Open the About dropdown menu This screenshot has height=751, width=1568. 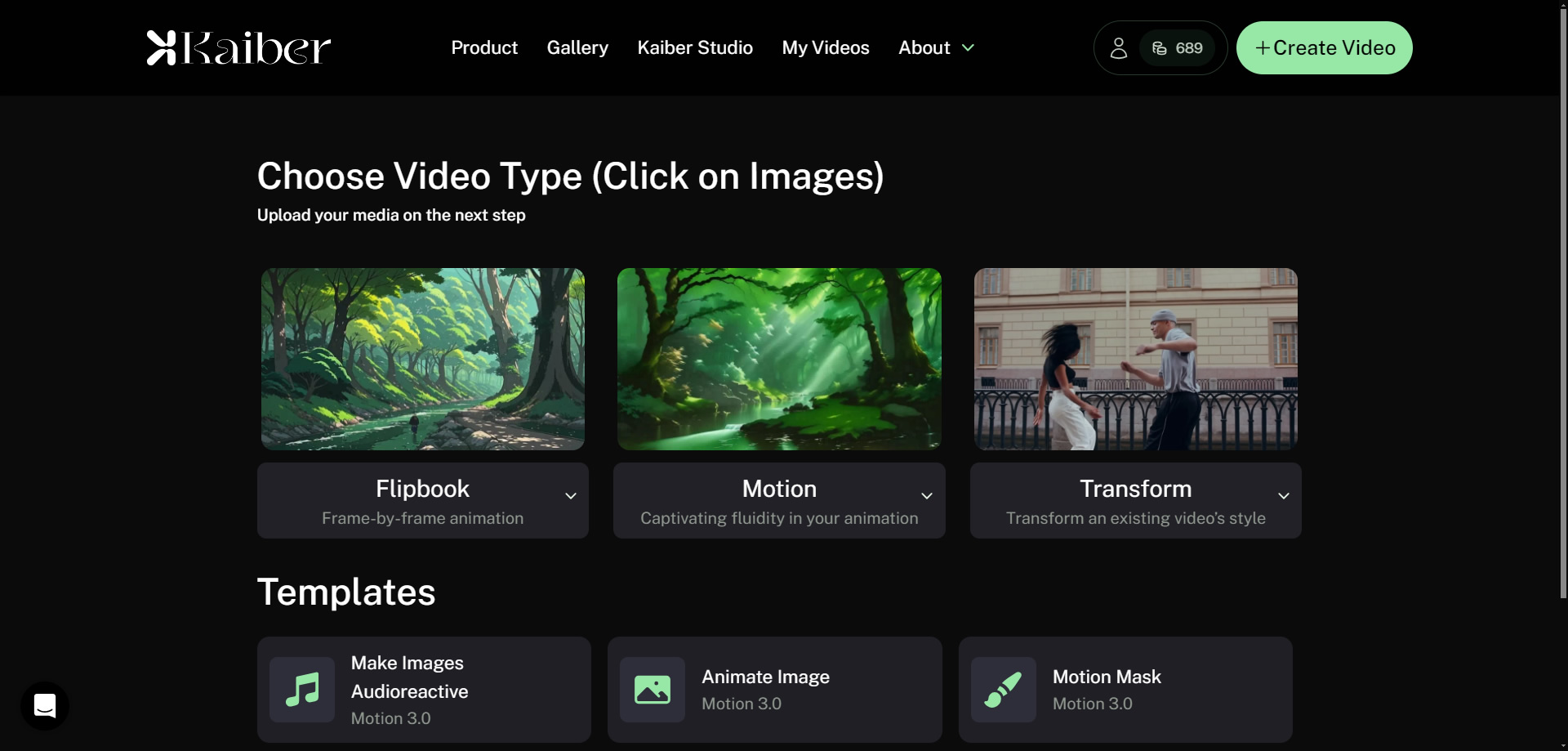[x=936, y=48]
